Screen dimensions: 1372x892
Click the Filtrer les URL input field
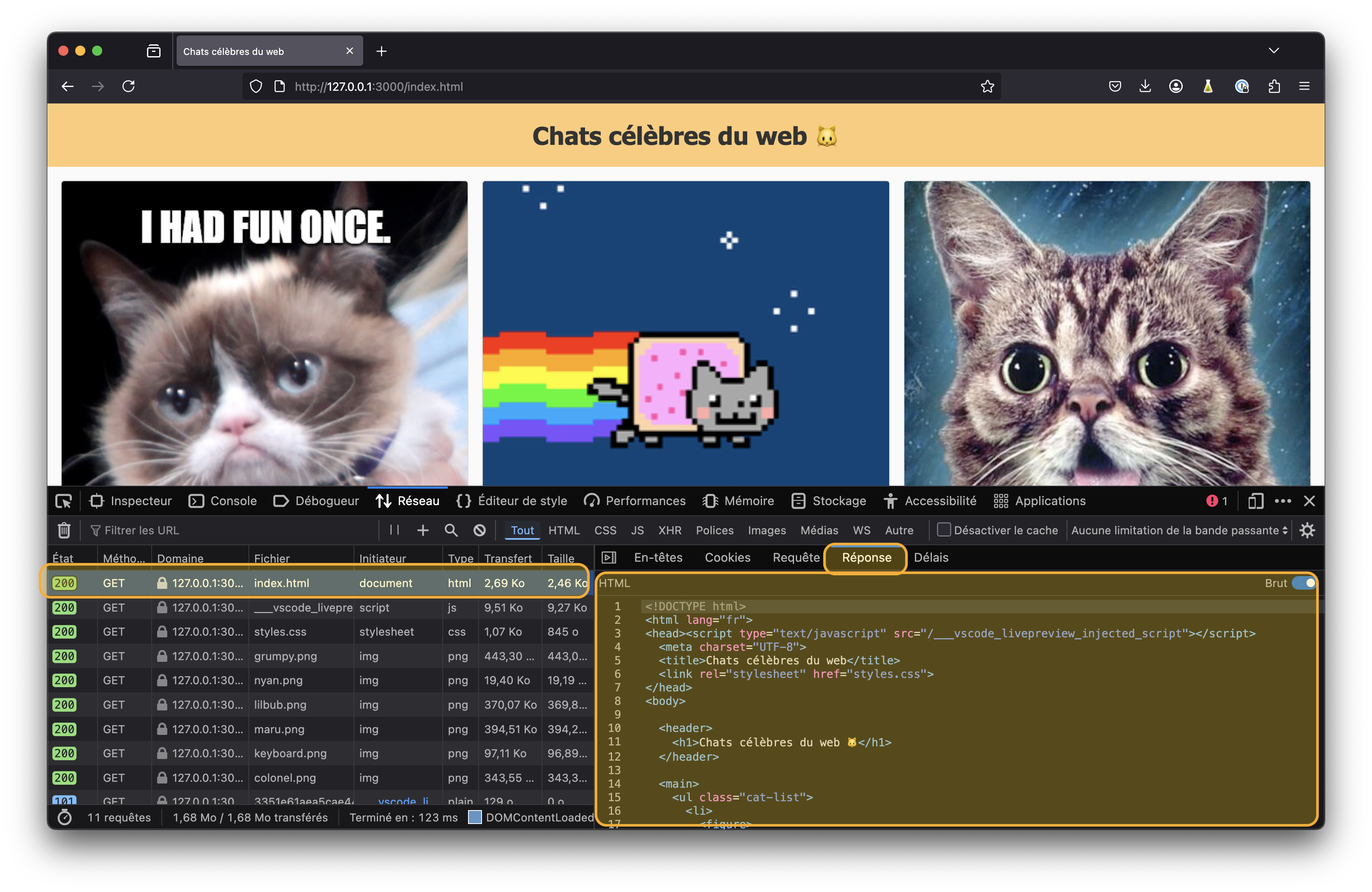click(x=231, y=530)
